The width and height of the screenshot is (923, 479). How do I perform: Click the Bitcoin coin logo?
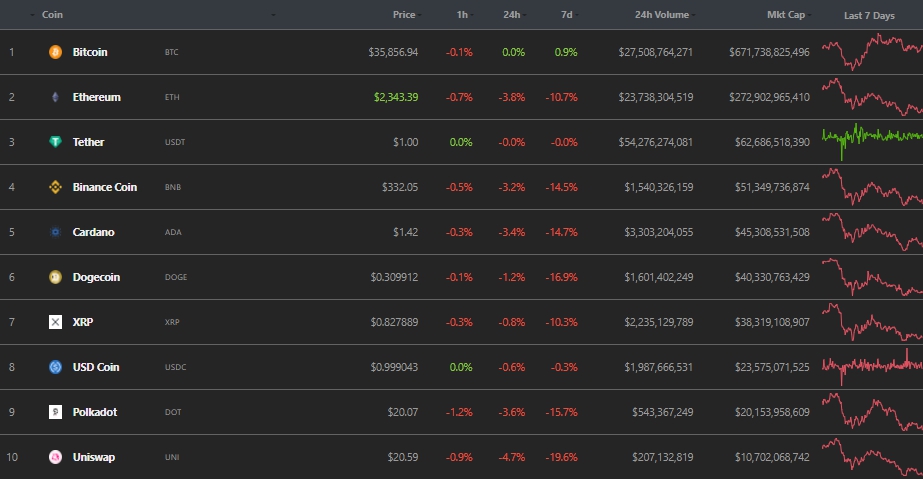(55, 52)
